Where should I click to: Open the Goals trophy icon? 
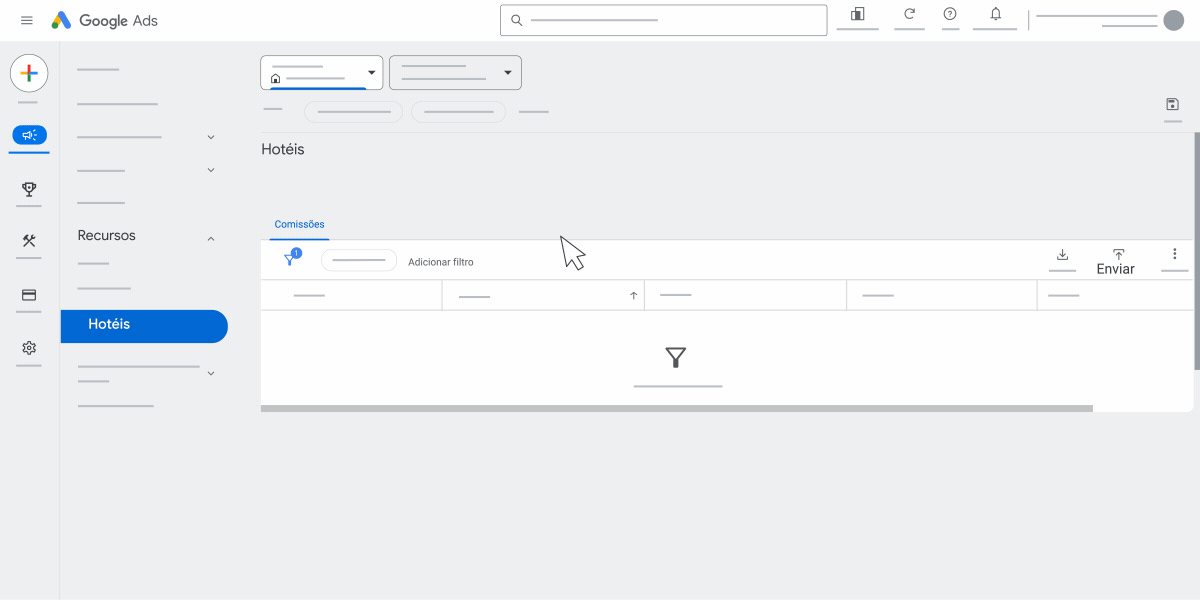coord(29,189)
